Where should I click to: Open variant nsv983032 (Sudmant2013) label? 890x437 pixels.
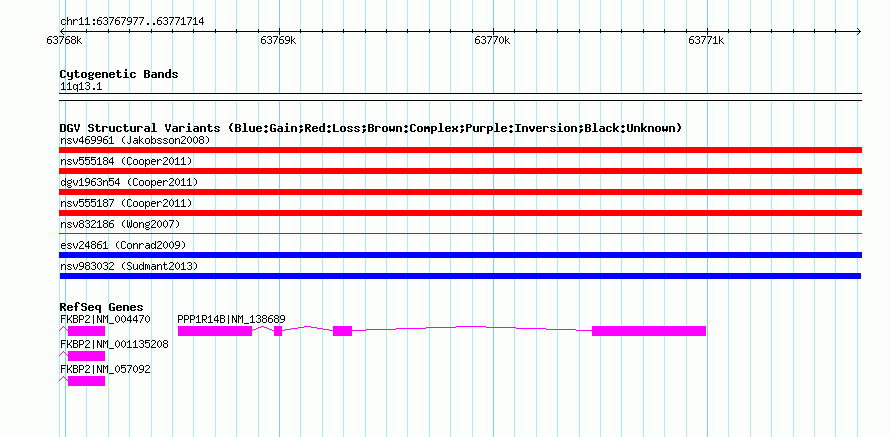[x=129, y=266]
